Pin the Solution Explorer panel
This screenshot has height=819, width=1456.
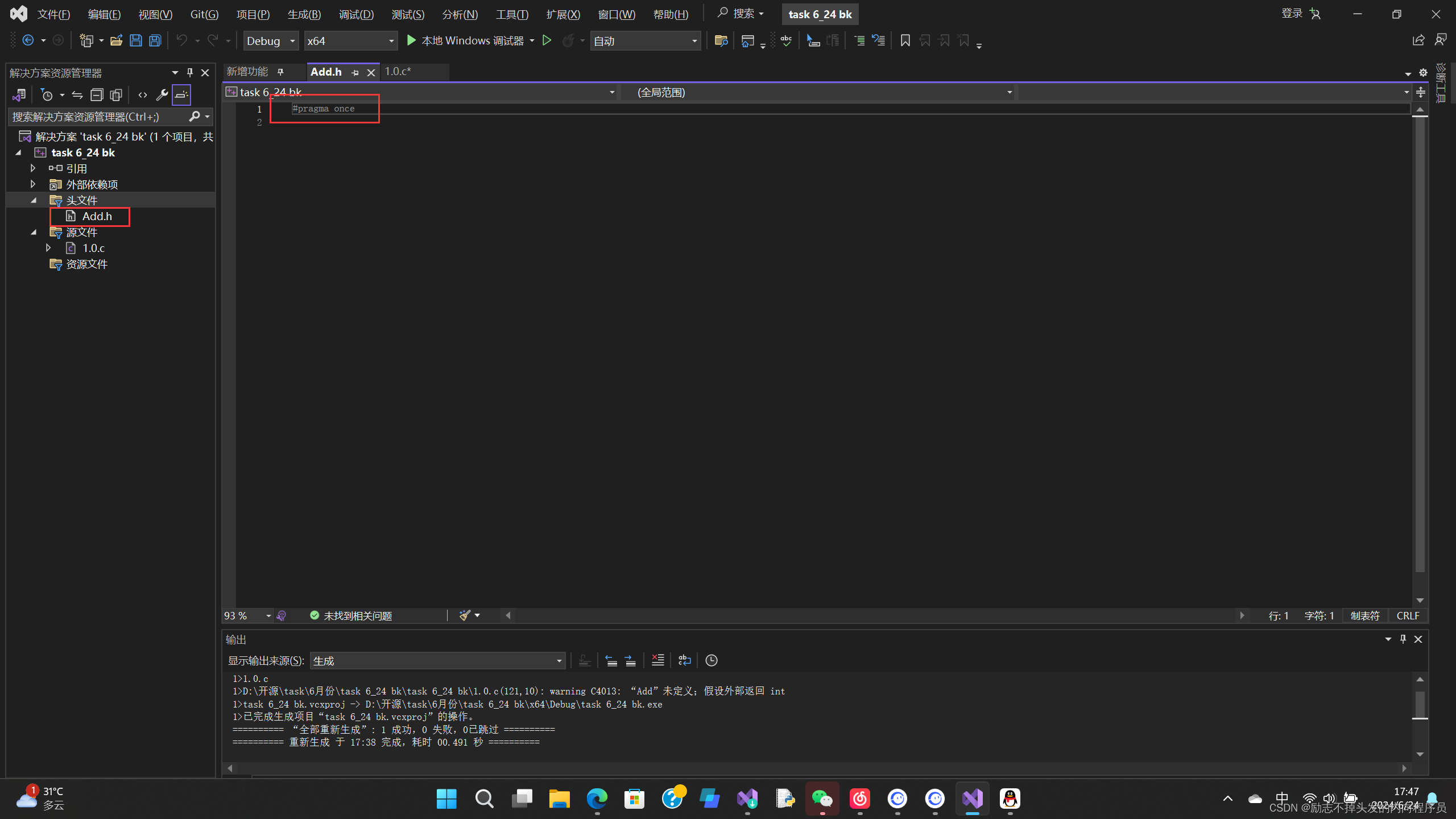click(x=190, y=73)
